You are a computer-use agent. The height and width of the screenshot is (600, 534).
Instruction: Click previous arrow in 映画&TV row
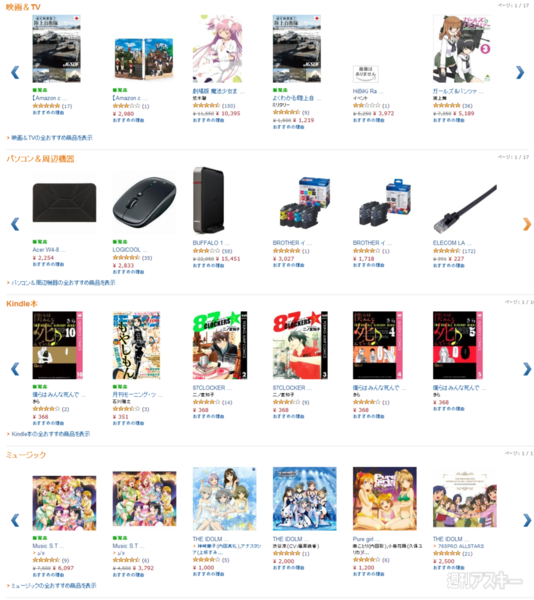pyautogui.click(x=15, y=72)
